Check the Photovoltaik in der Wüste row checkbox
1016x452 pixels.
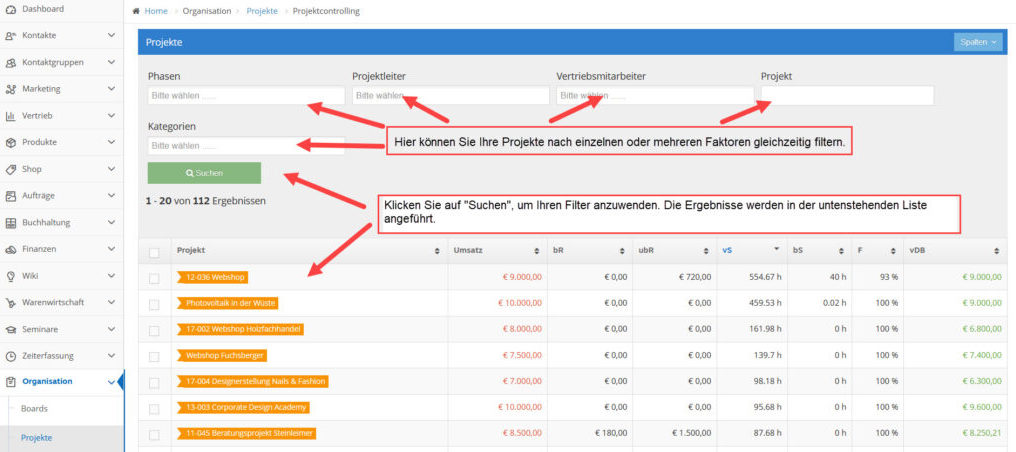(154, 304)
